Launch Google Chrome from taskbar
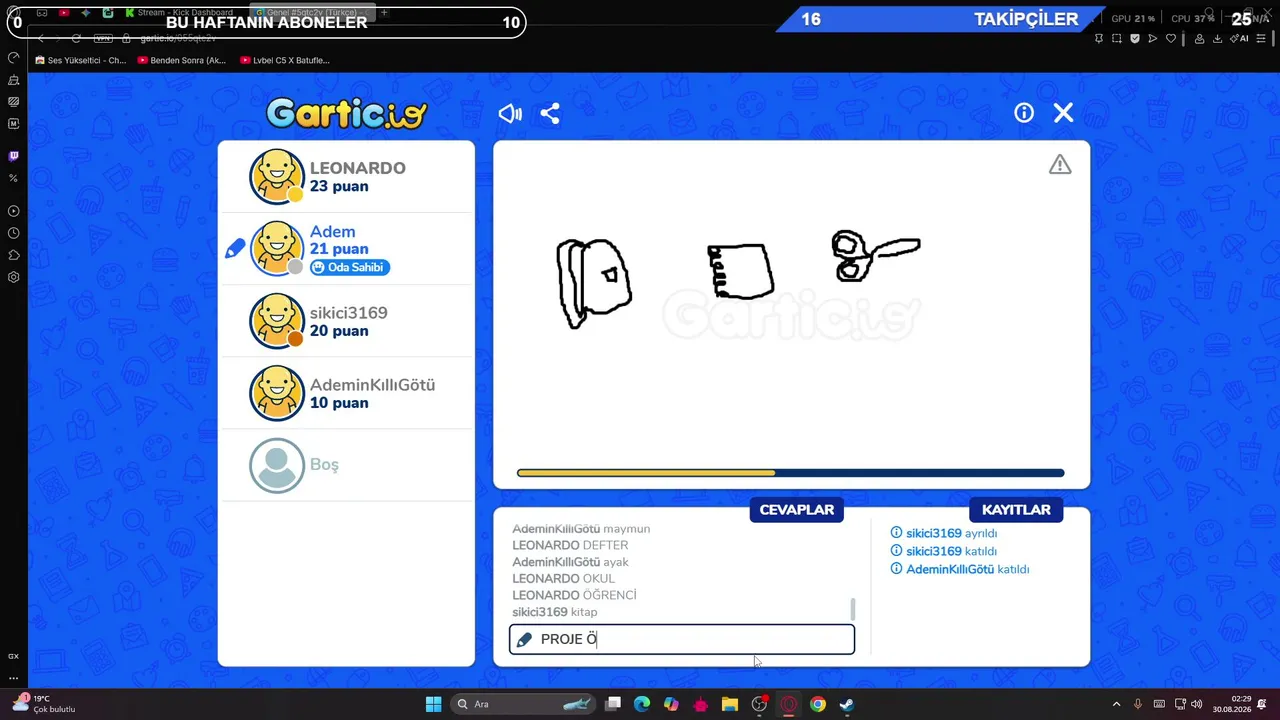 coord(818,704)
